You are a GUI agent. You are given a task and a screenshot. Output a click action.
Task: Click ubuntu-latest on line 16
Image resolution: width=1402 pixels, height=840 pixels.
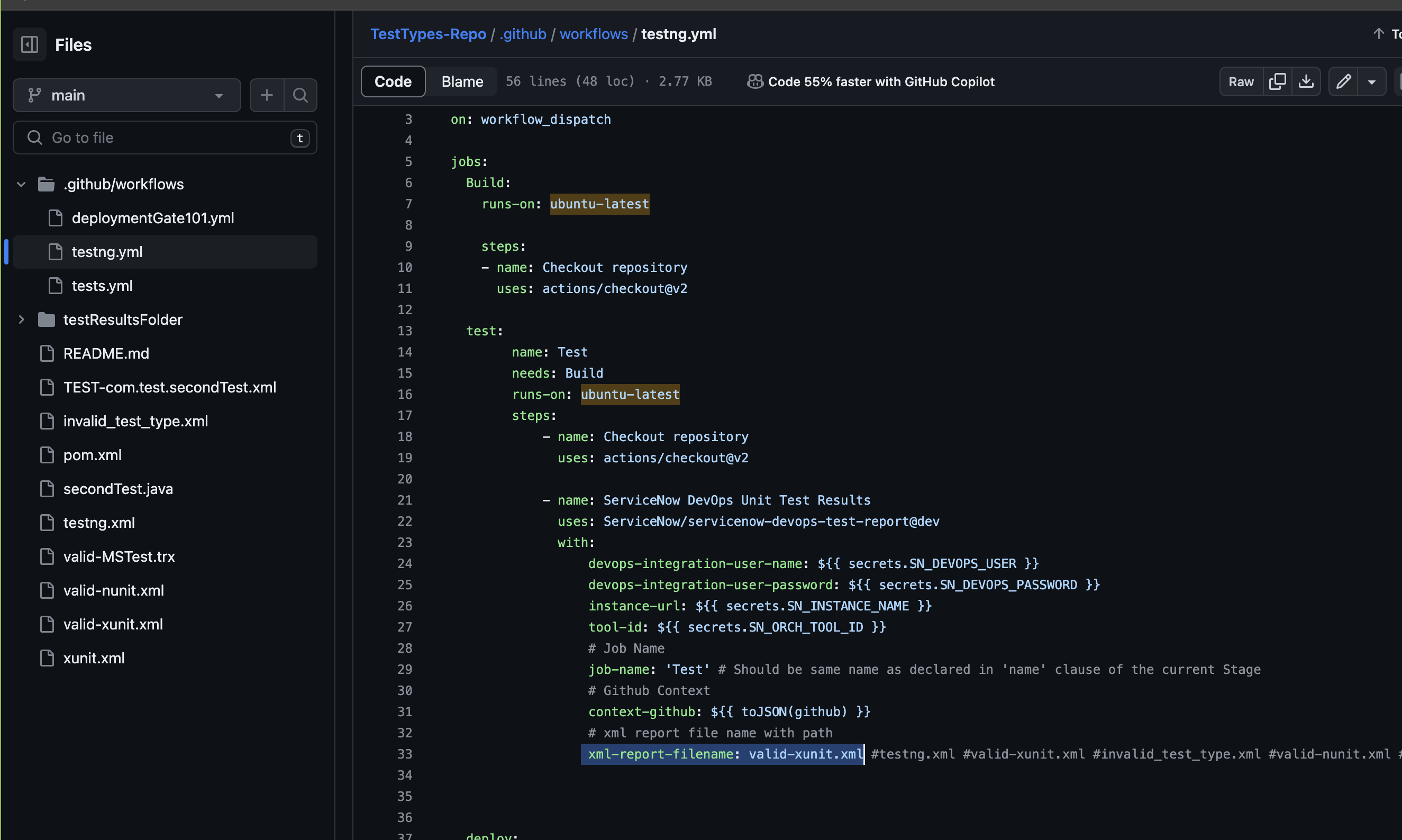[630, 394]
